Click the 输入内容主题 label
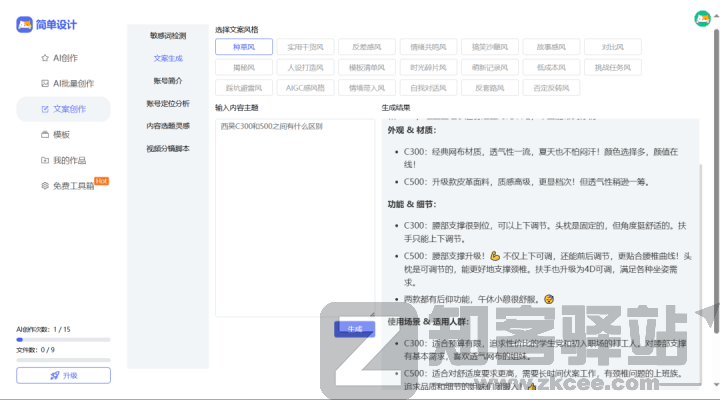This screenshot has height=400, width=720. 237,108
